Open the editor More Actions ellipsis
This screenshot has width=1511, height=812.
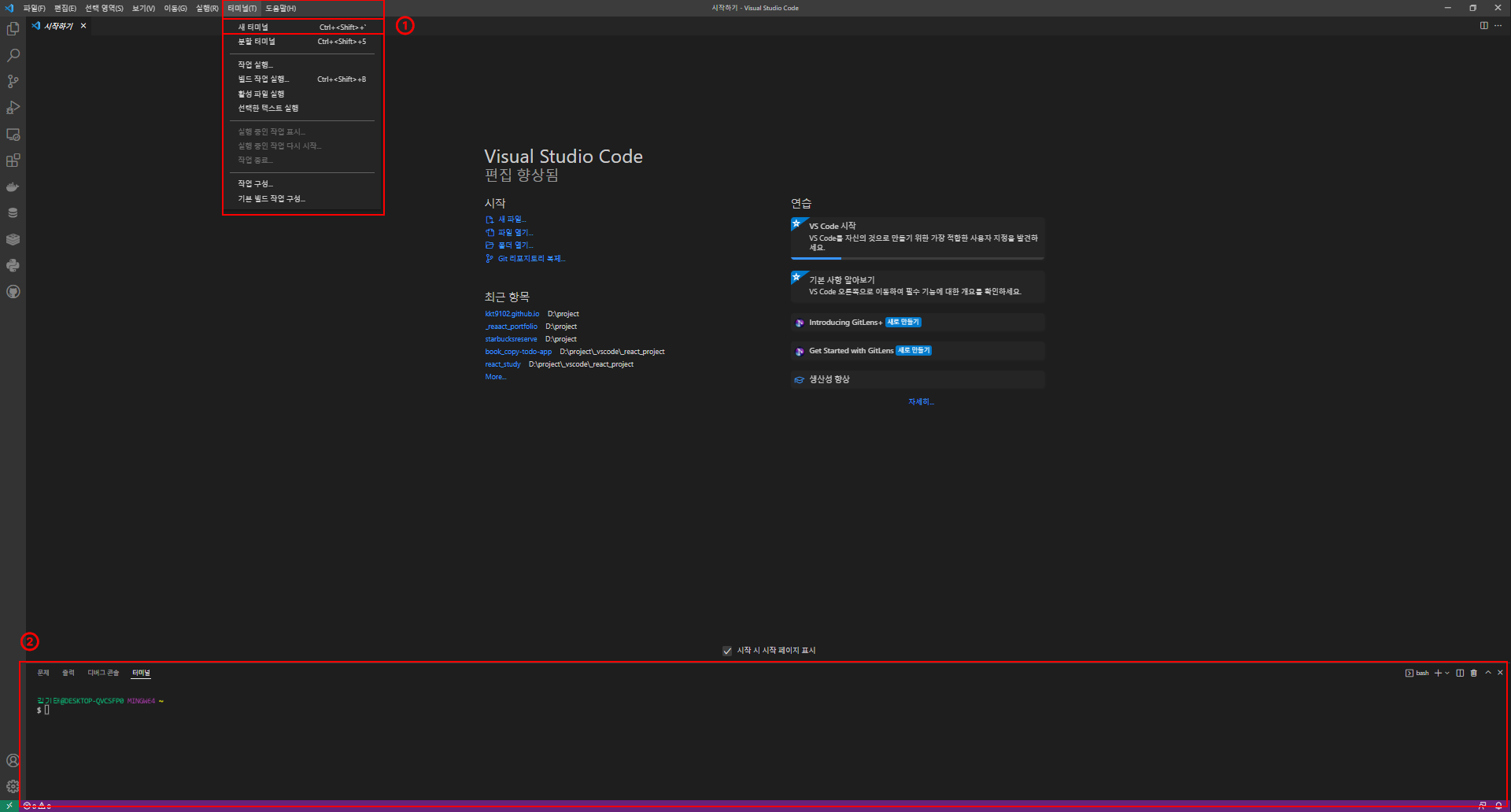point(1498,26)
